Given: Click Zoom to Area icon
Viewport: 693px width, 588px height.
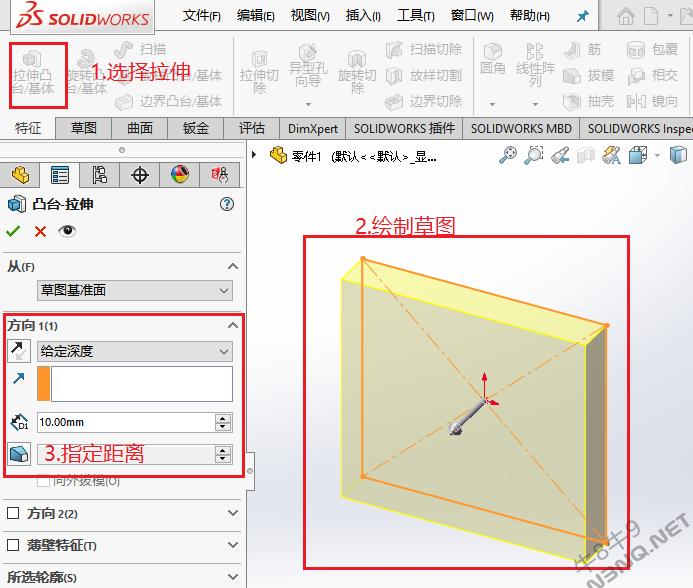Looking at the screenshot, I should pyautogui.click(x=533, y=155).
